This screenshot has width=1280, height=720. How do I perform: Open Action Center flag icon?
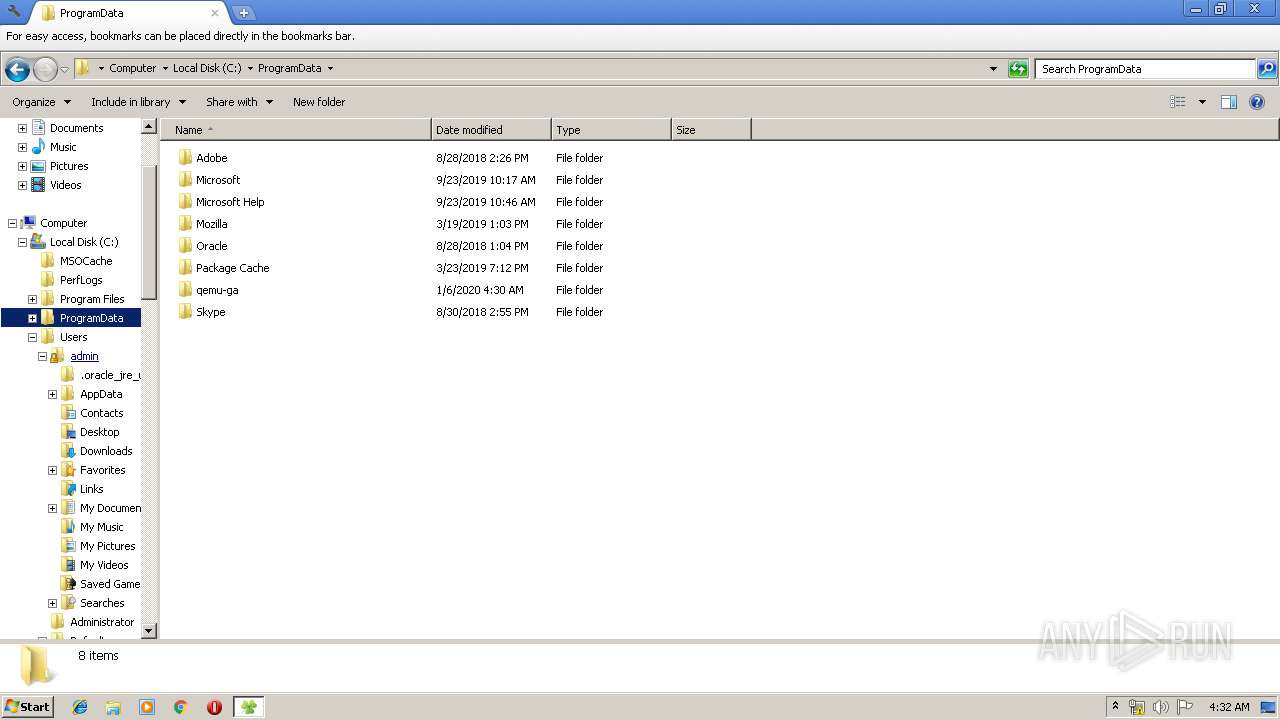[1185, 707]
